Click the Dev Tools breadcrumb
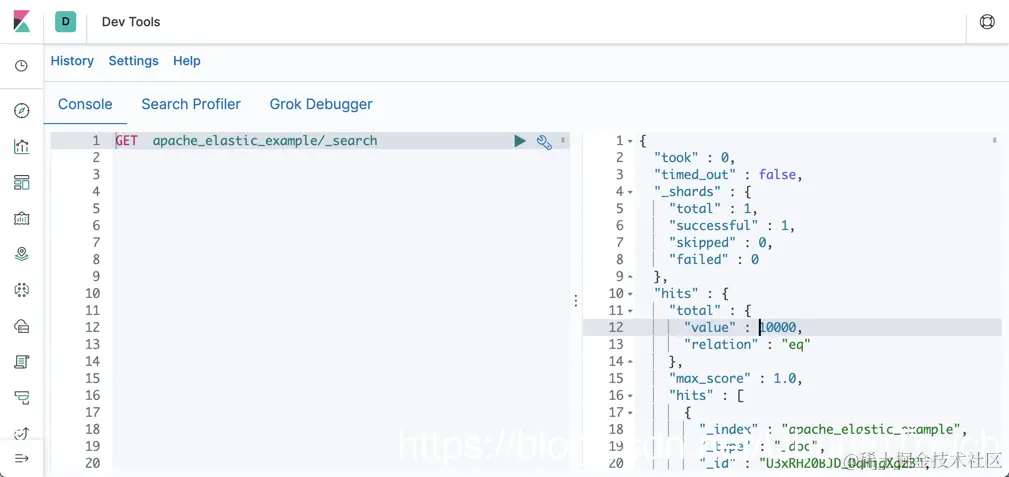 click(131, 22)
